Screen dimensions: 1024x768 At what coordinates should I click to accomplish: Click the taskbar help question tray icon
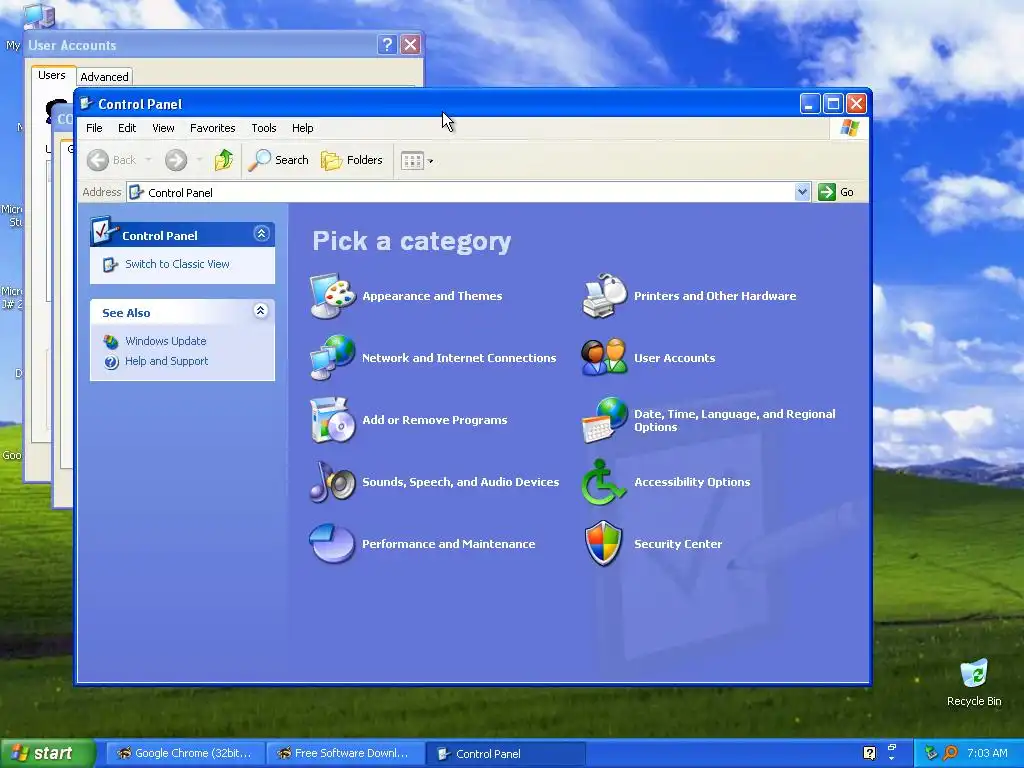point(869,753)
